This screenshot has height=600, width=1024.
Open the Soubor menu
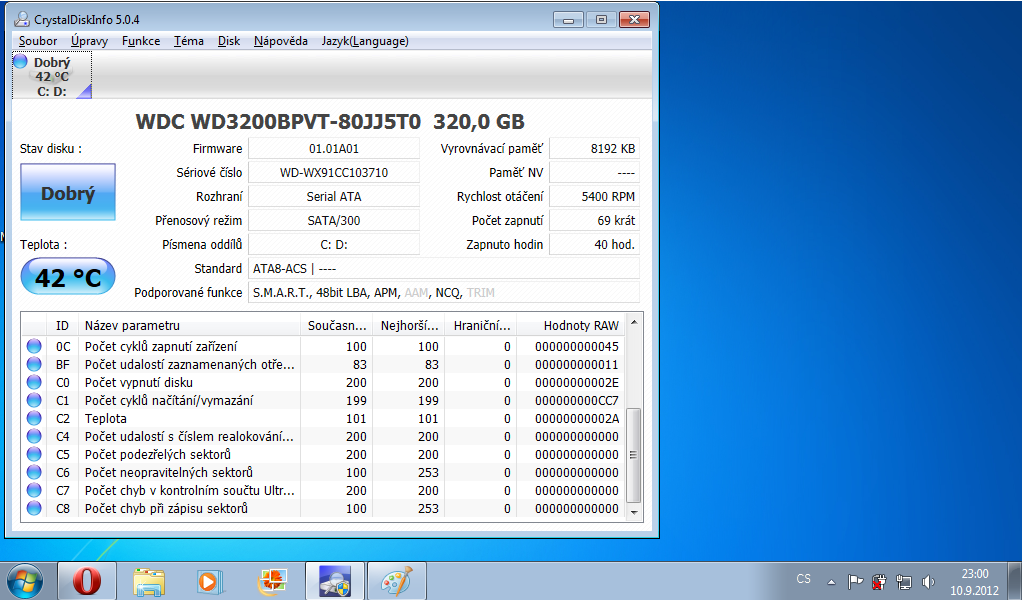(x=38, y=41)
